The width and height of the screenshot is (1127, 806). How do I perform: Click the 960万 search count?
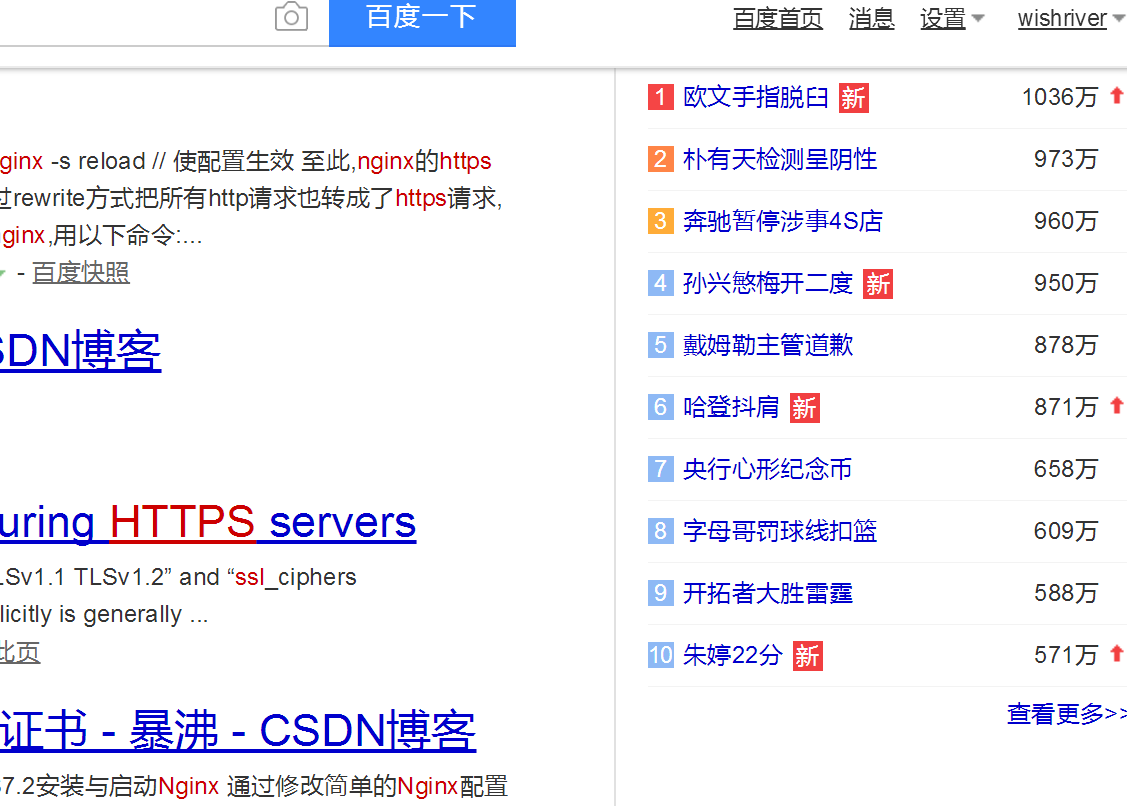(x=1066, y=221)
